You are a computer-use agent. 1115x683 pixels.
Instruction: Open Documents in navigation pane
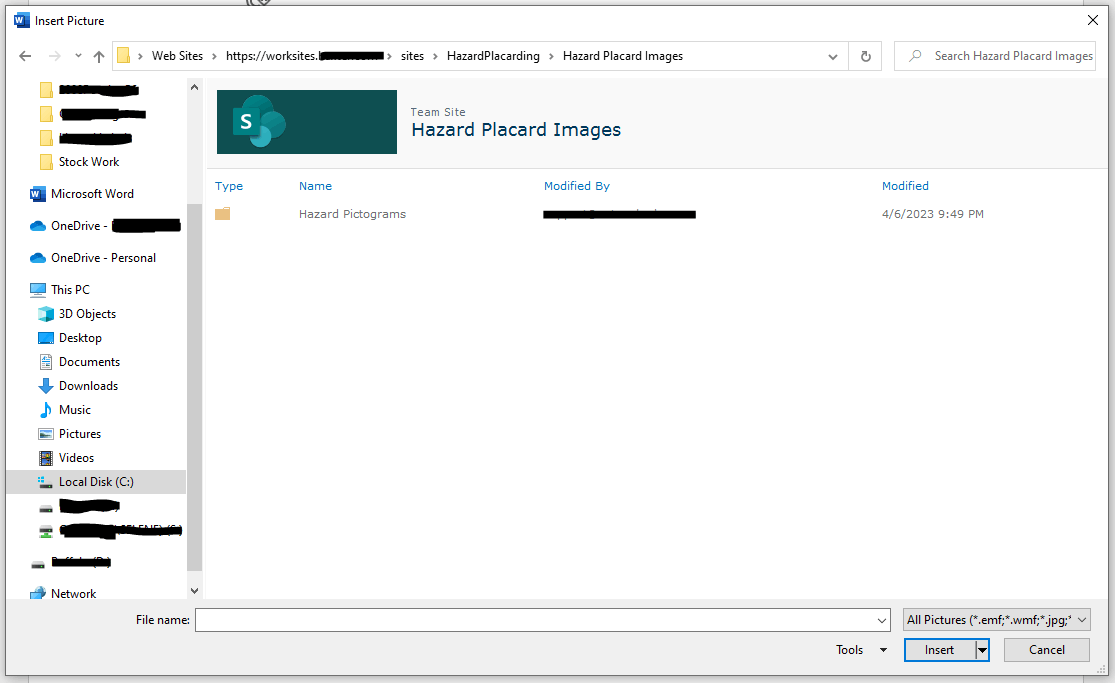[89, 362]
